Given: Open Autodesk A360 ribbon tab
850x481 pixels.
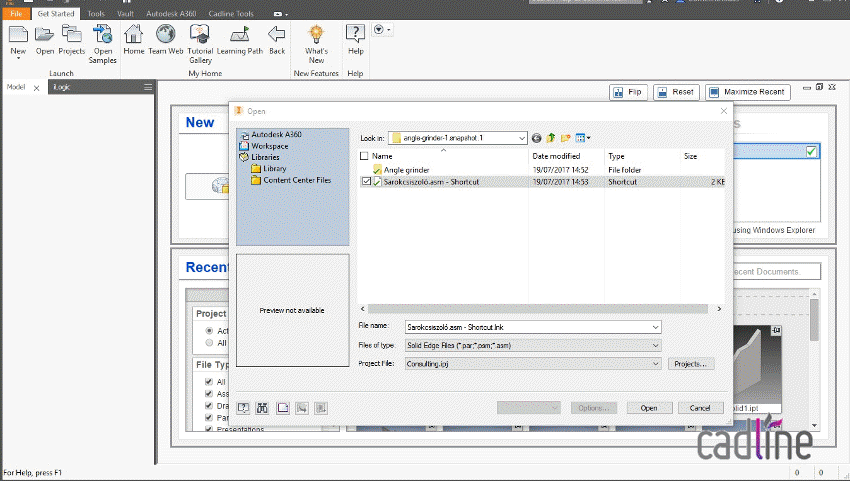Looking at the screenshot, I should click(x=171, y=14).
